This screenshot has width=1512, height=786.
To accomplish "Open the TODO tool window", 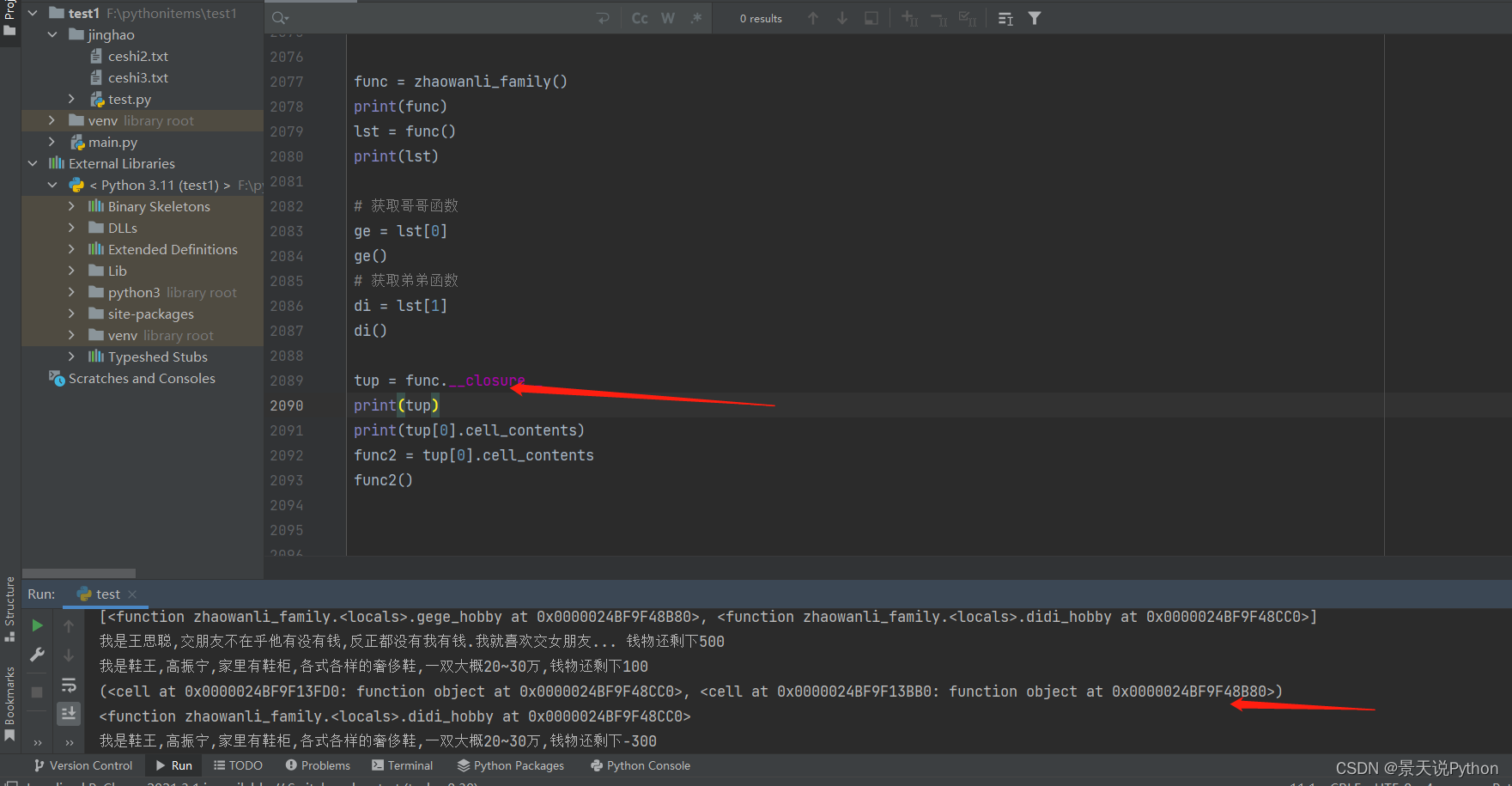I will 238,765.
